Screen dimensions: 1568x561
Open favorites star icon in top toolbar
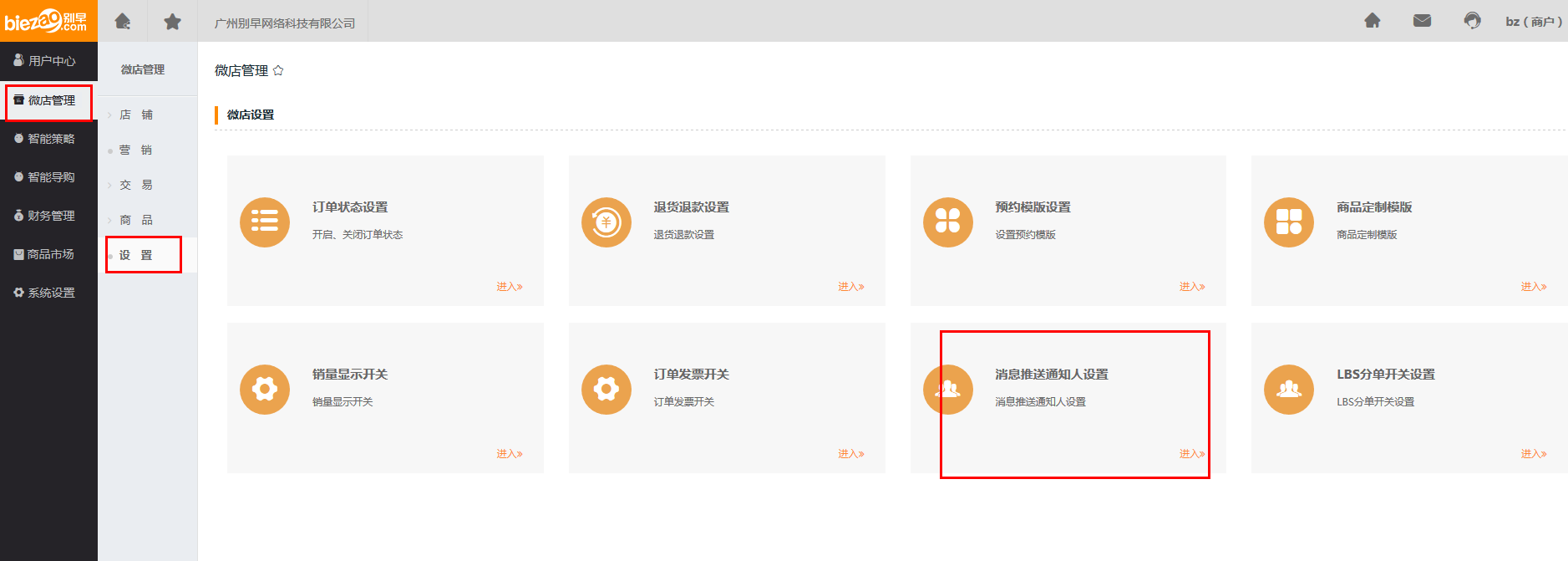click(x=172, y=21)
